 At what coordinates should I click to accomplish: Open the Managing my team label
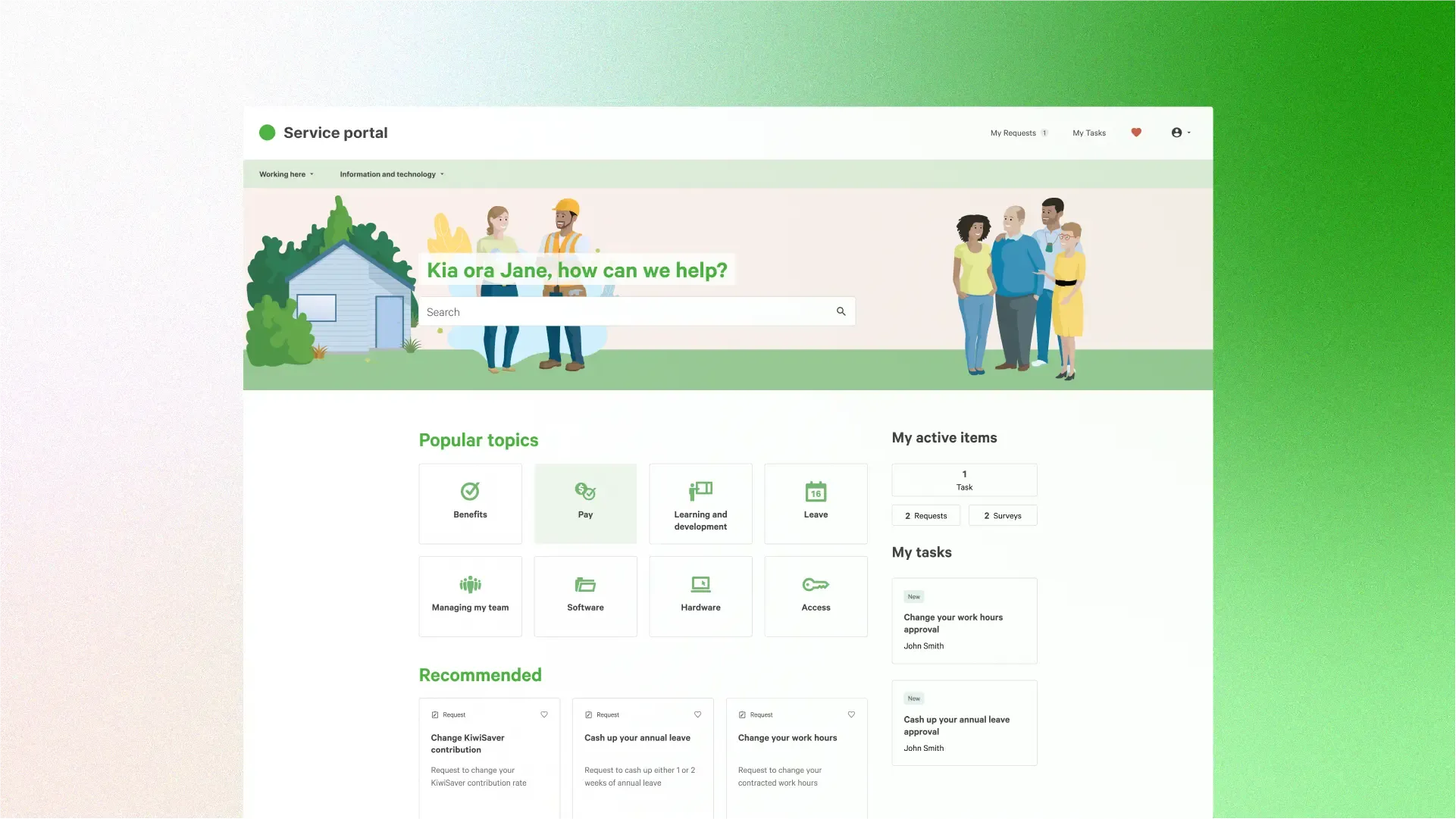[470, 608]
